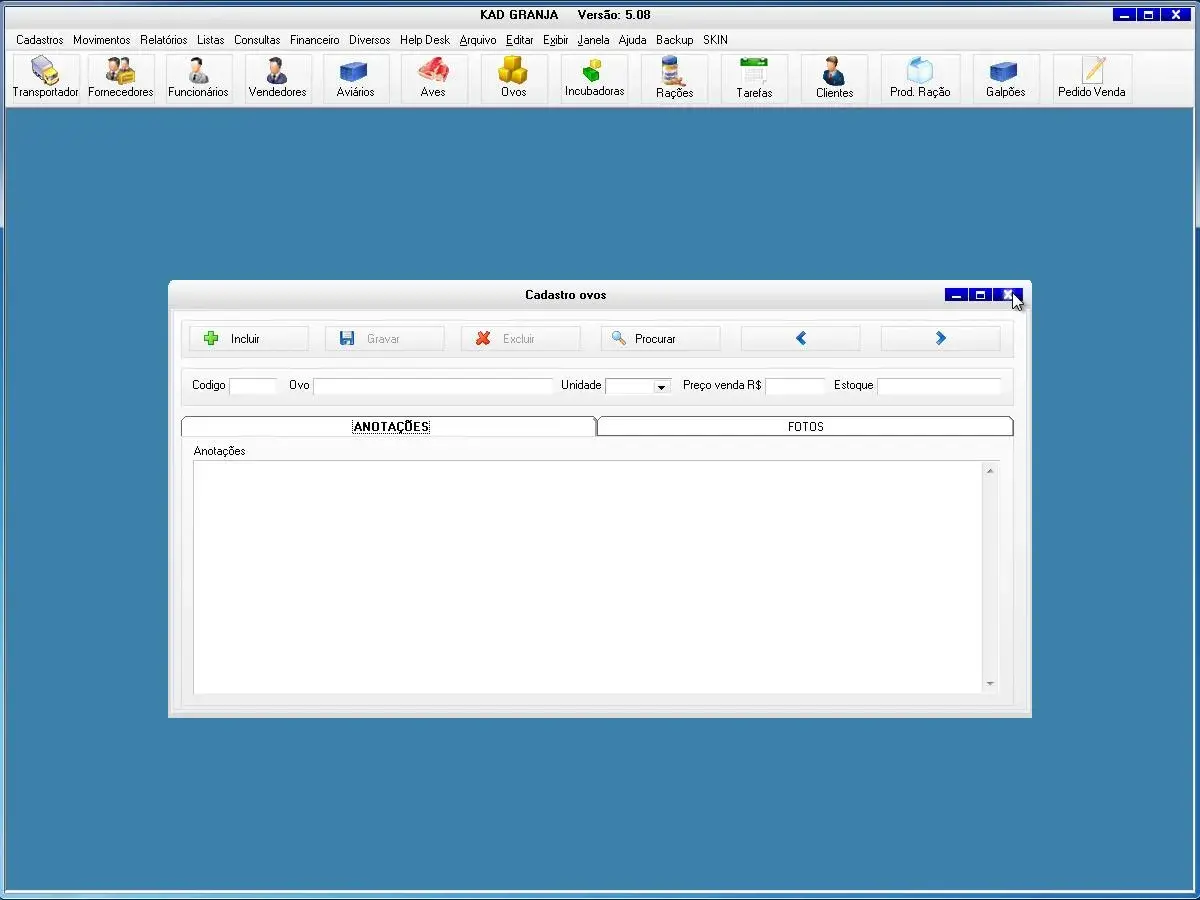
Task: Click into the Preço venda R$ field
Action: [795, 386]
